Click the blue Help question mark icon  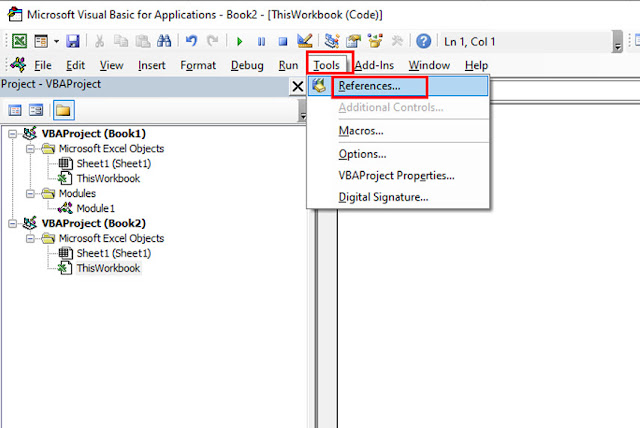(423, 41)
